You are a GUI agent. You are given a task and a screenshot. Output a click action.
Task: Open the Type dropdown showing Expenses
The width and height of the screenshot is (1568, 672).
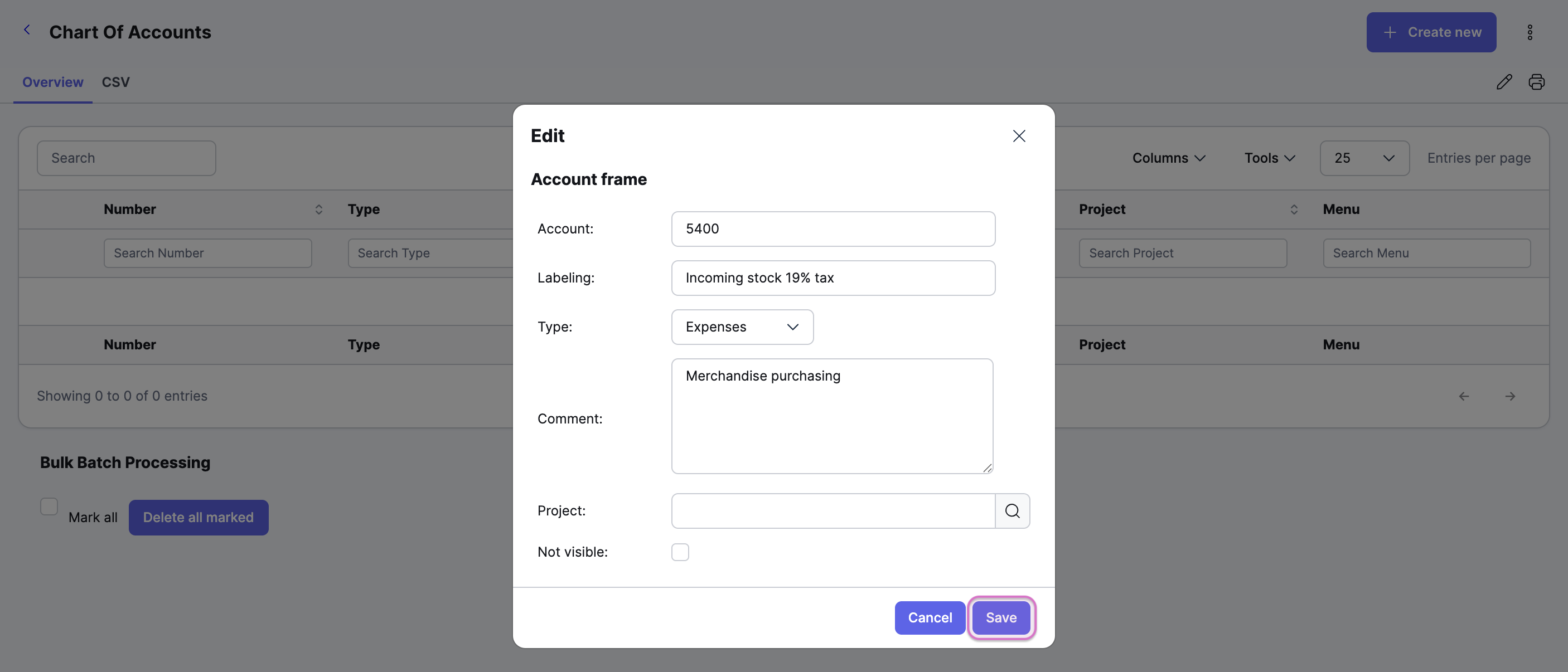[x=742, y=327]
